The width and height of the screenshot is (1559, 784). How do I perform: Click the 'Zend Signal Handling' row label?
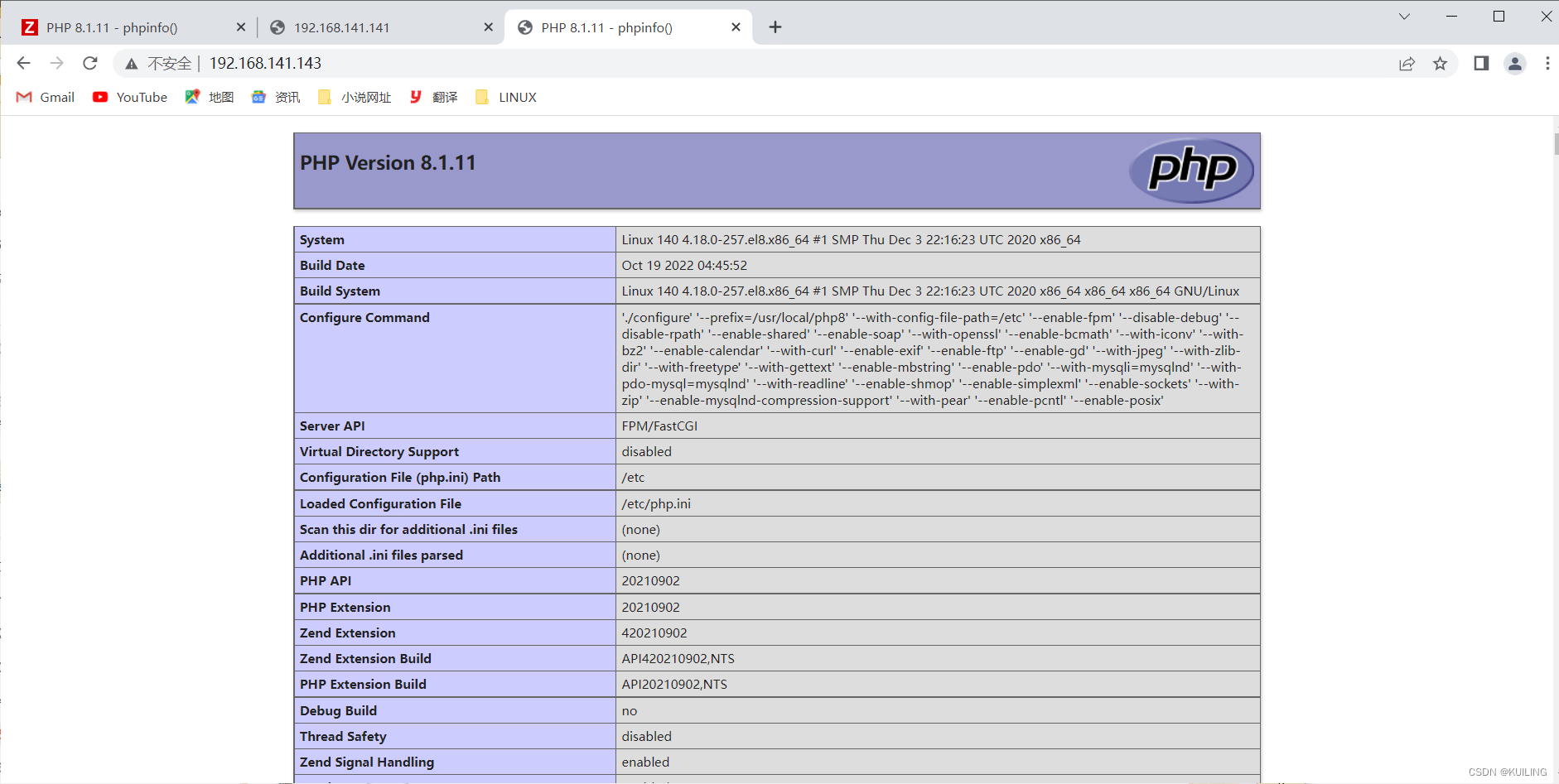pyautogui.click(x=367, y=762)
